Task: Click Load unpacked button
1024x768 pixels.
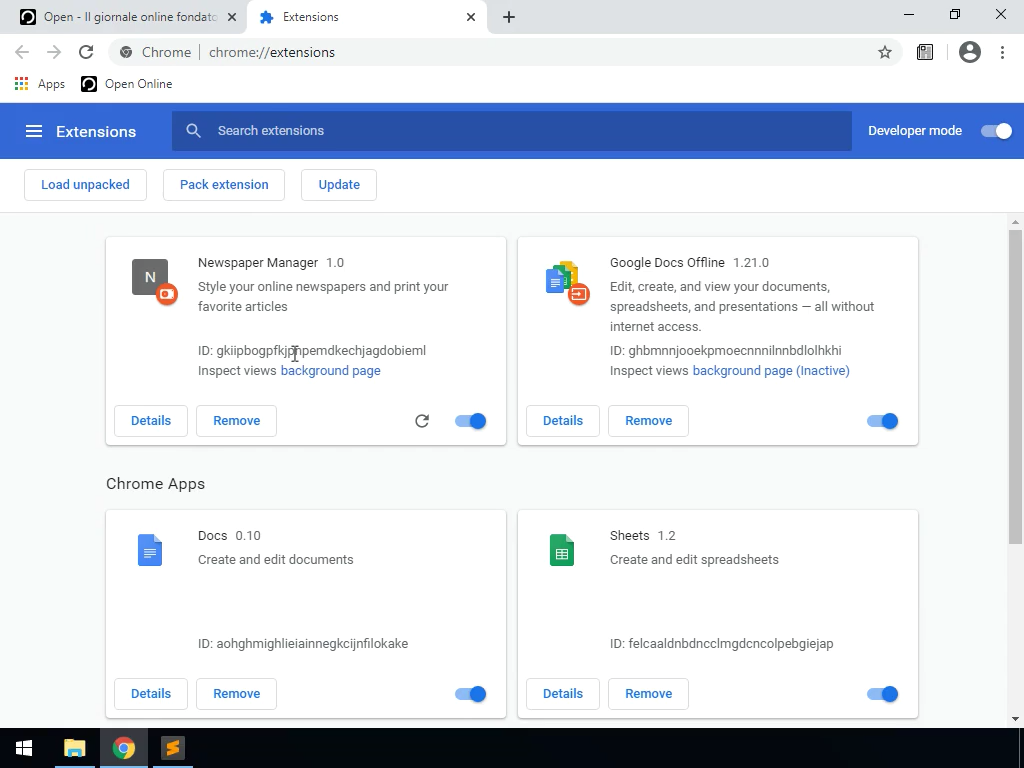Action: (x=86, y=185)
